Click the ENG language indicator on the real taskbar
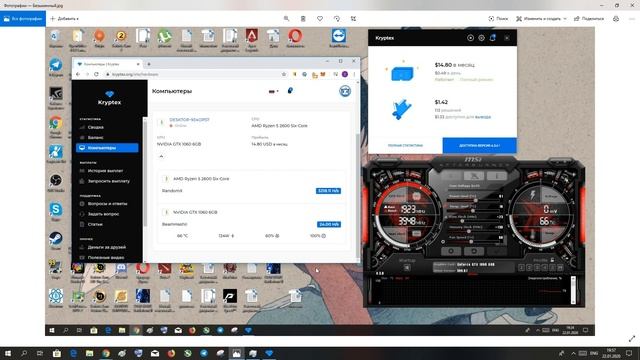The width and height of the screenshot is (640, 360). point(594,353)
